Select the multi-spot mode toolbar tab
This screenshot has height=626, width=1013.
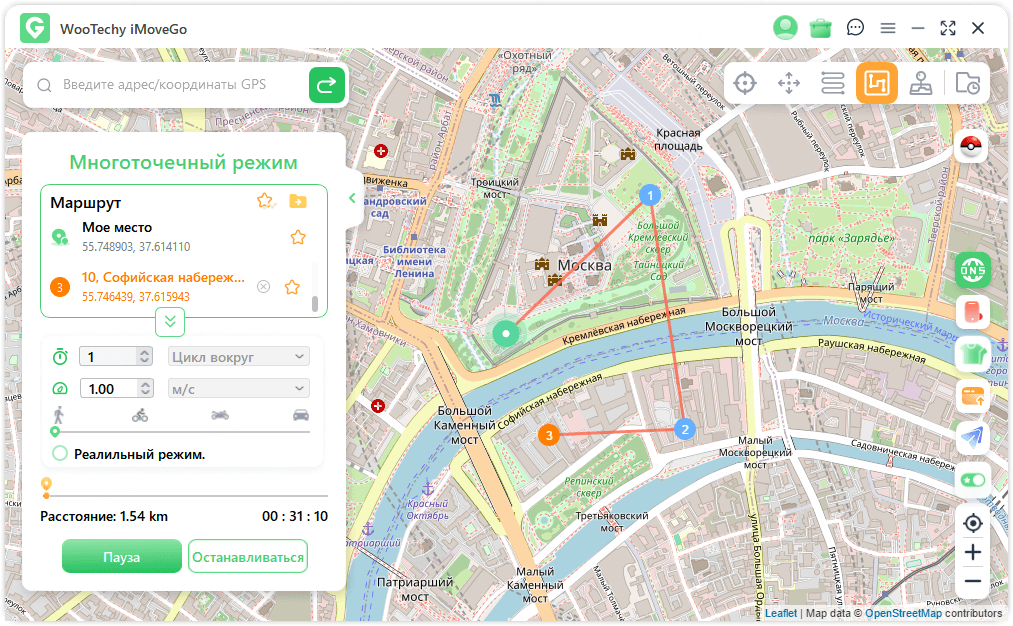click(x=877, y=83)
